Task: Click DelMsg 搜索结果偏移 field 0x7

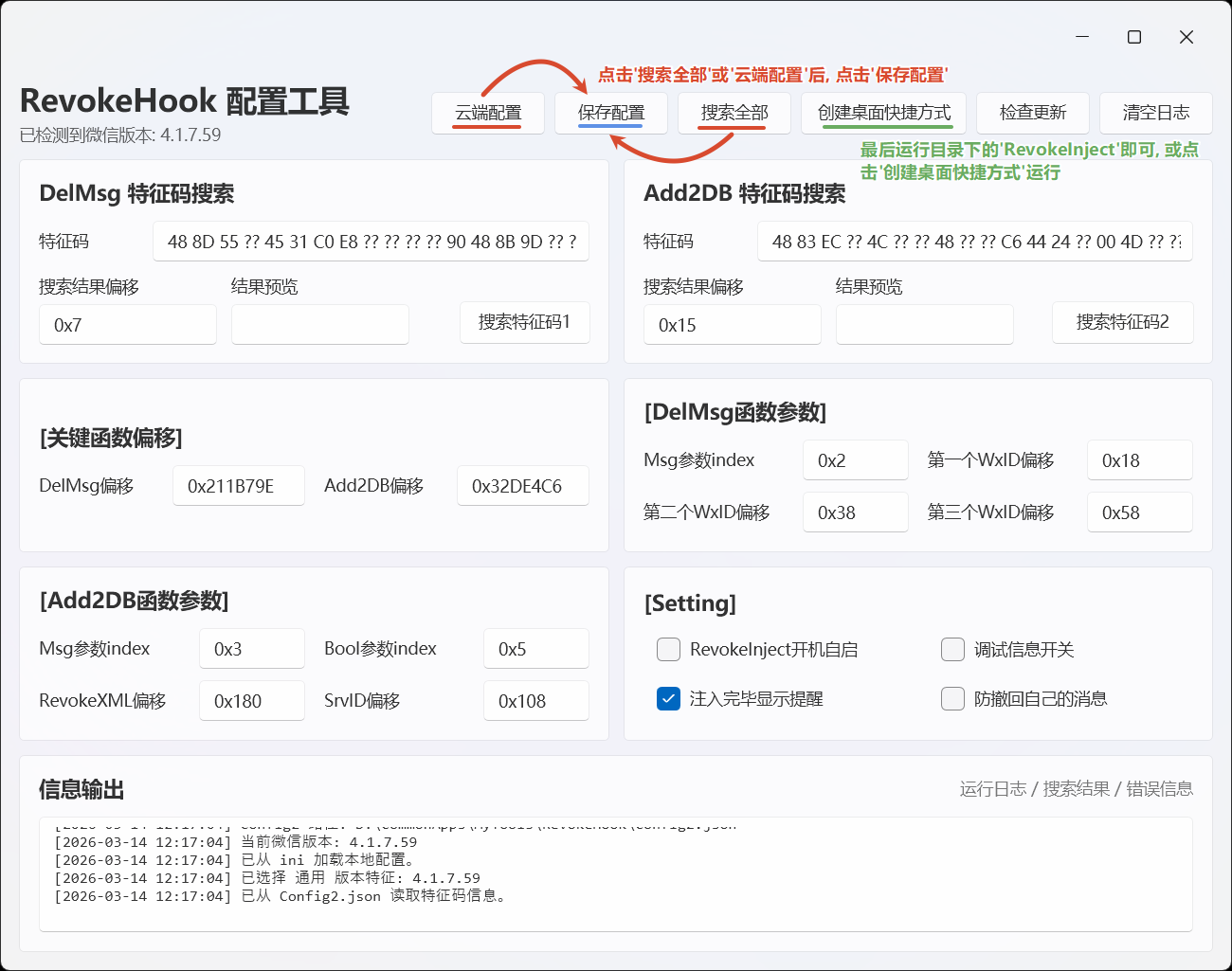Action: [128, 325]
